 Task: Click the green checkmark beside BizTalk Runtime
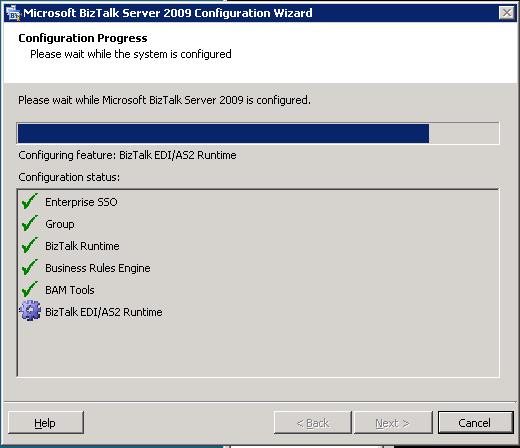pyautogui.click(x=30, y=245)
